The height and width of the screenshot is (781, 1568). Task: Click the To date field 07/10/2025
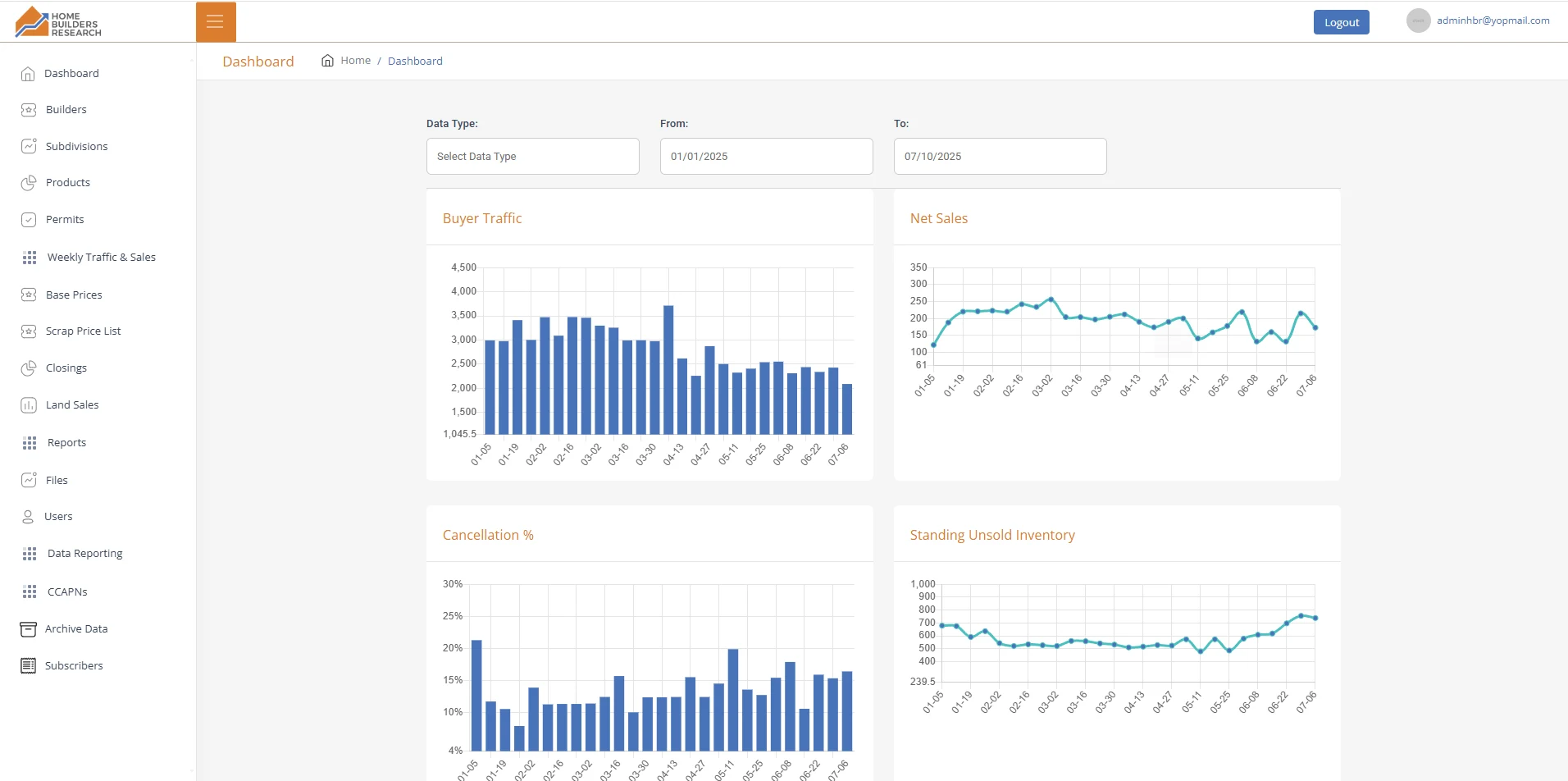tap(1001, 156)
